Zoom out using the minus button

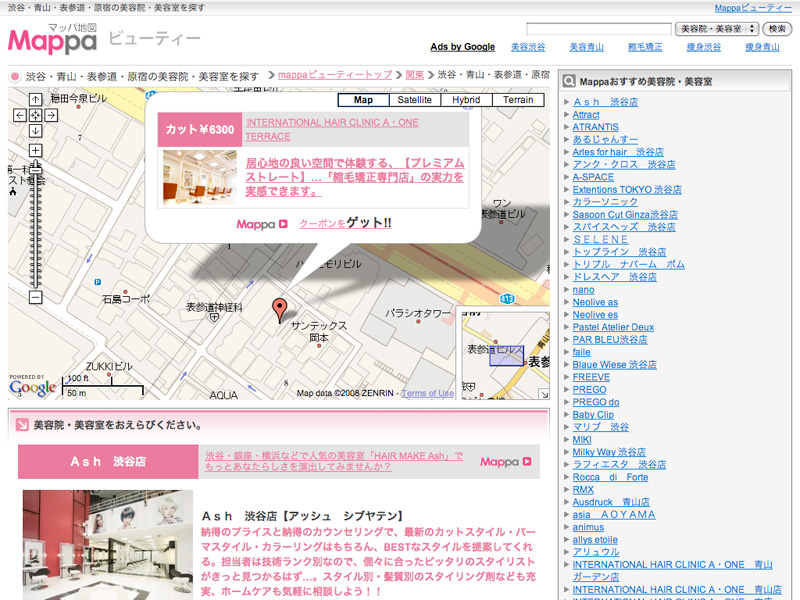coord(35,297)
